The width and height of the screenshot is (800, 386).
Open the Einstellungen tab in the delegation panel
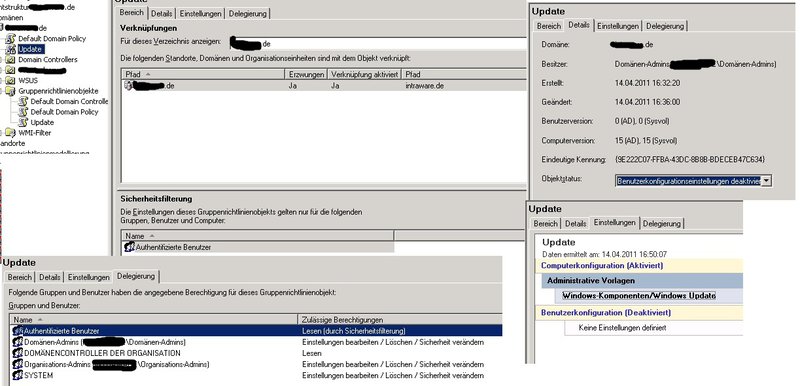[x=88, y=277]
